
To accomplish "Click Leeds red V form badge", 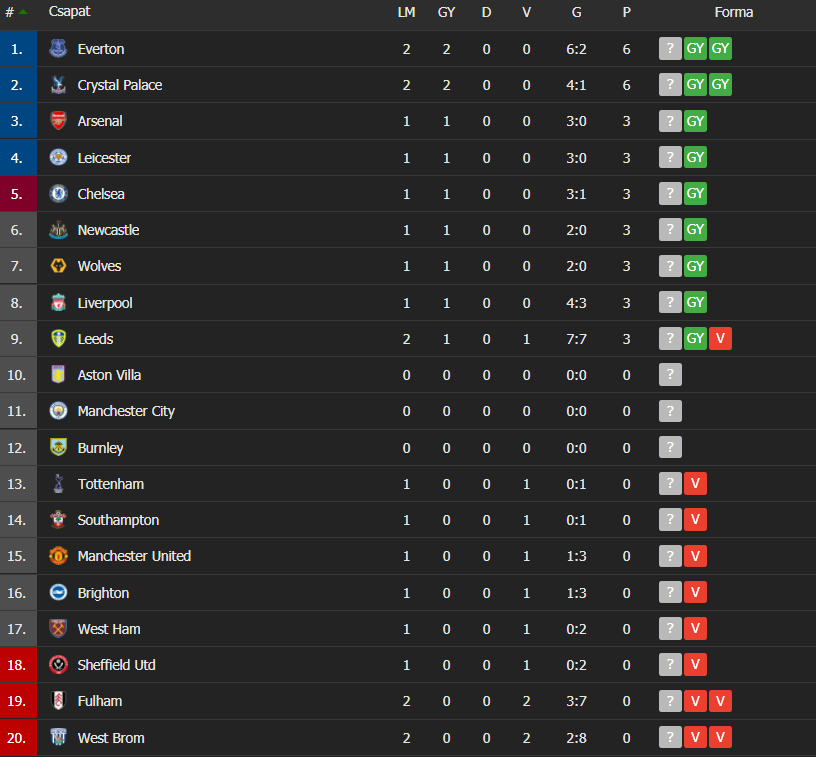I will (x=720, y=338).
